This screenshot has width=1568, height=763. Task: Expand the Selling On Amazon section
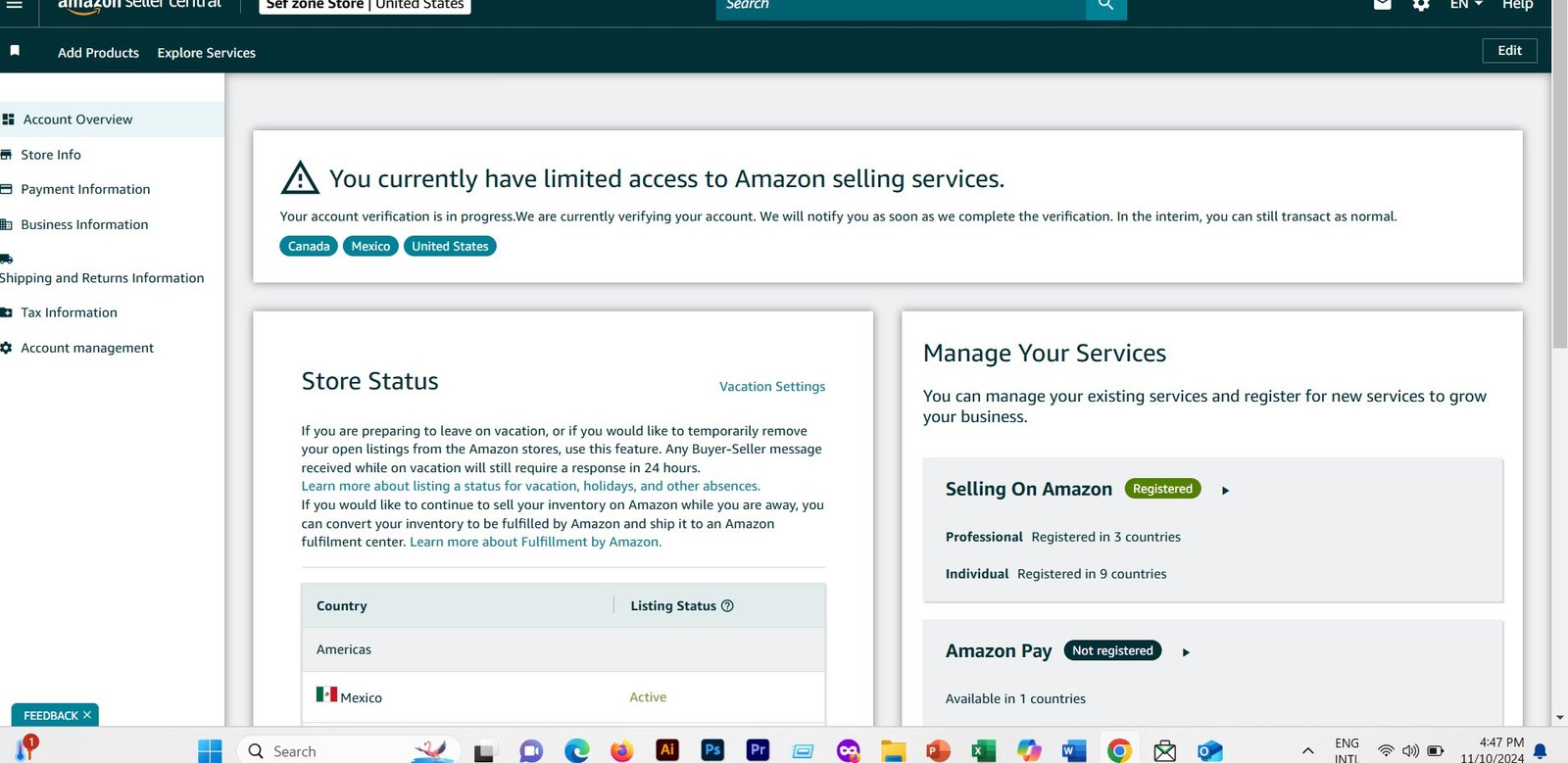point(1225,490)
